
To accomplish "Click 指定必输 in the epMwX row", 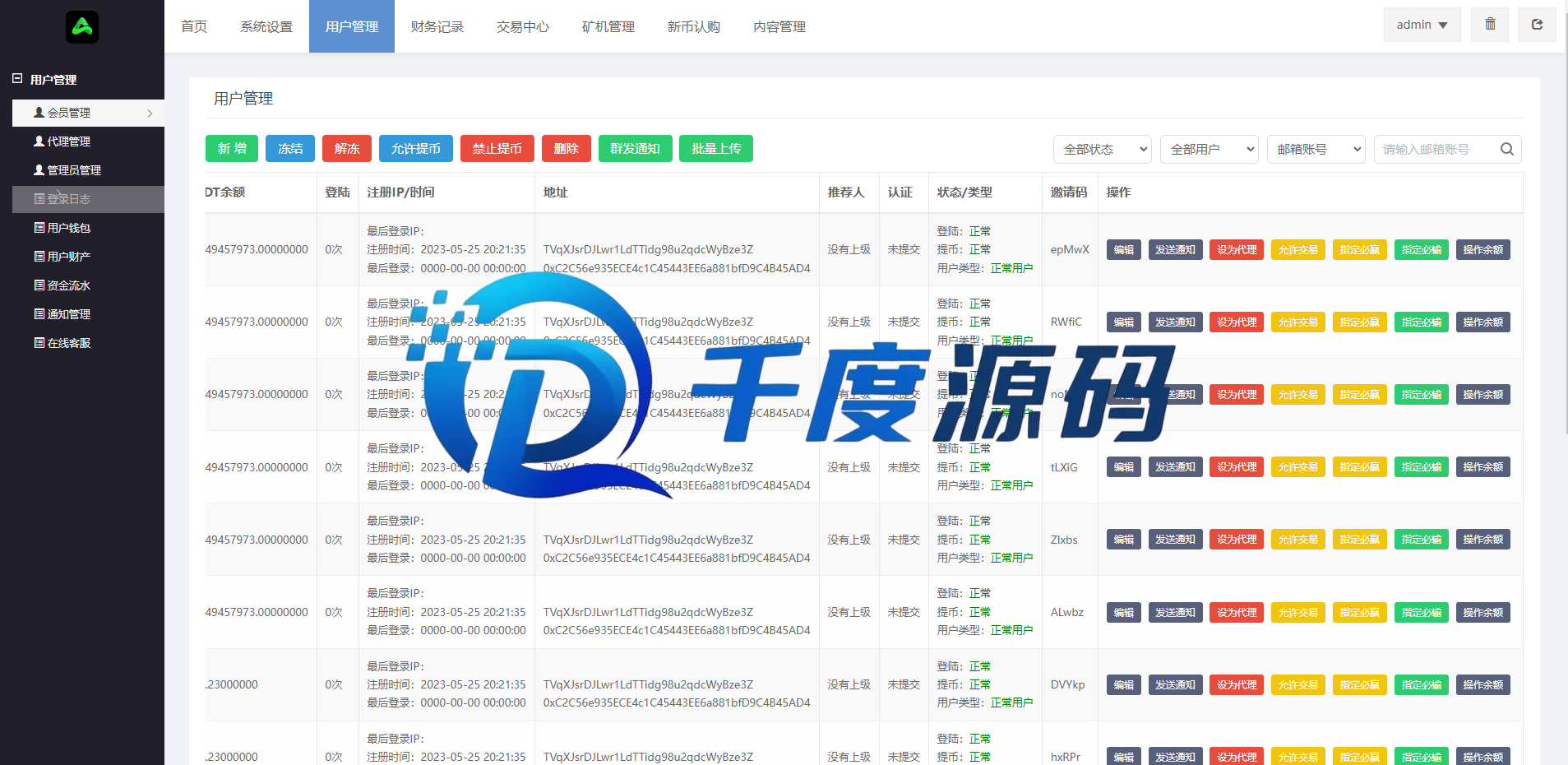I will pyautogui.click(x=1422, y=250).
